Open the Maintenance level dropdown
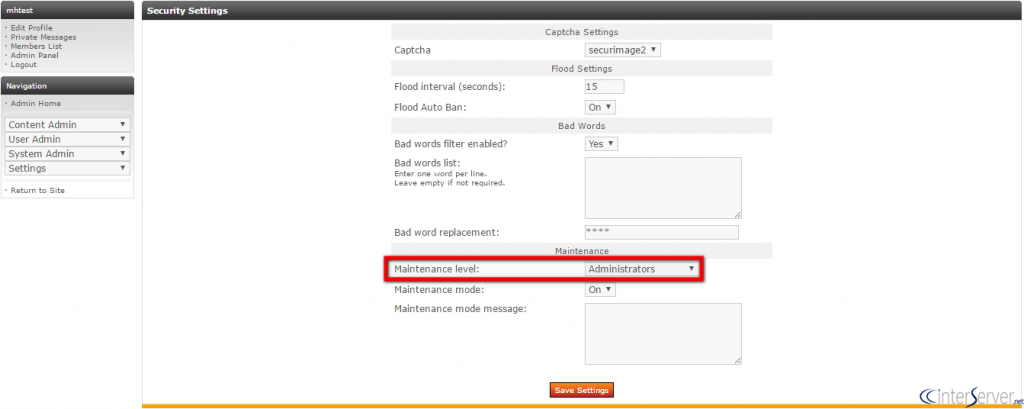Viewport: 1024px width, 409px height. [x=641, y=269]
